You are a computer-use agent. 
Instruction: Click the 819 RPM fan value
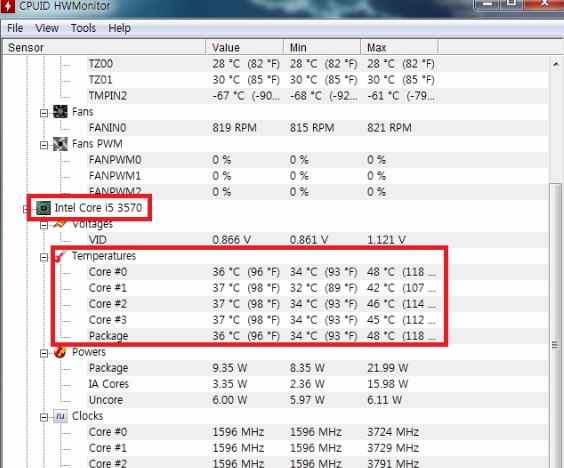(x=234, y=128)
